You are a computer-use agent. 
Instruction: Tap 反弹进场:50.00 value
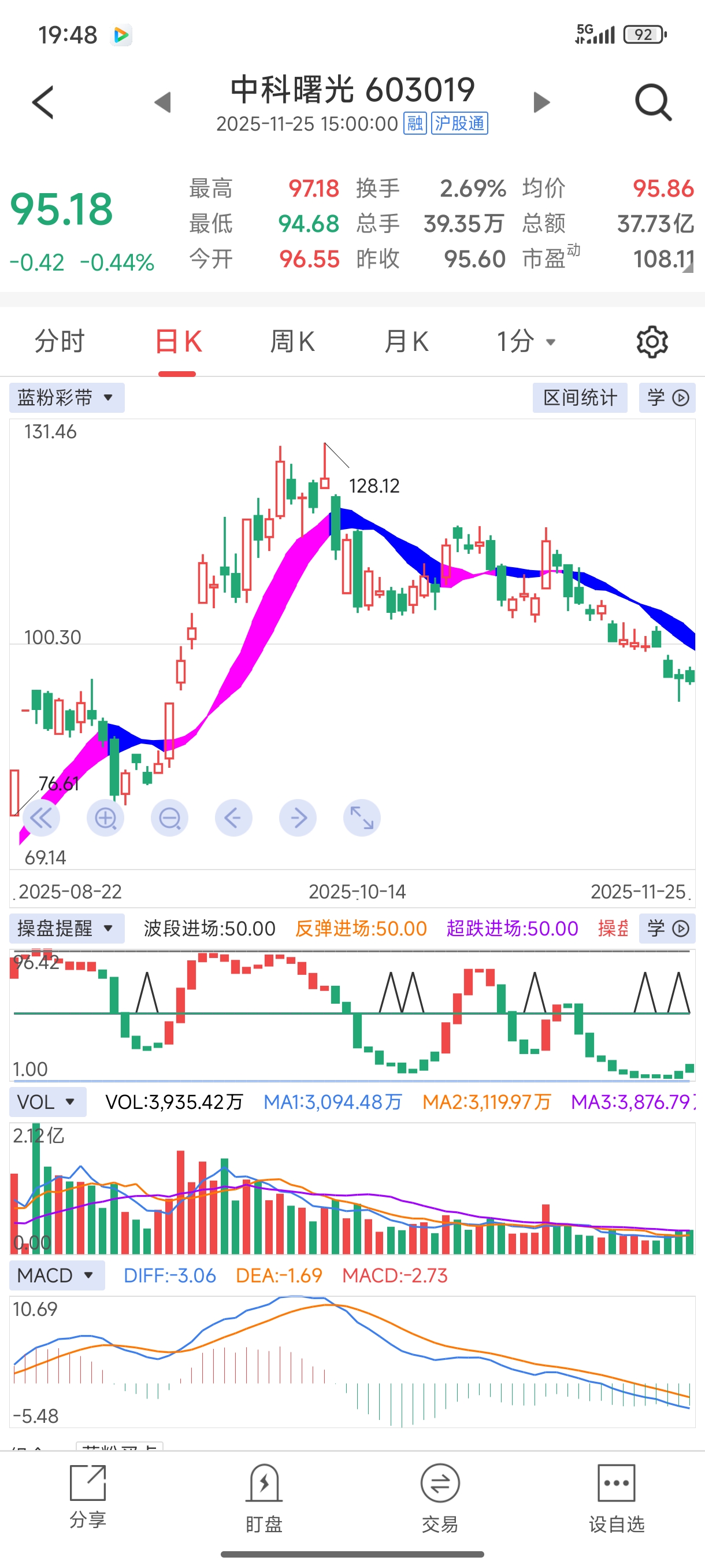361,929
